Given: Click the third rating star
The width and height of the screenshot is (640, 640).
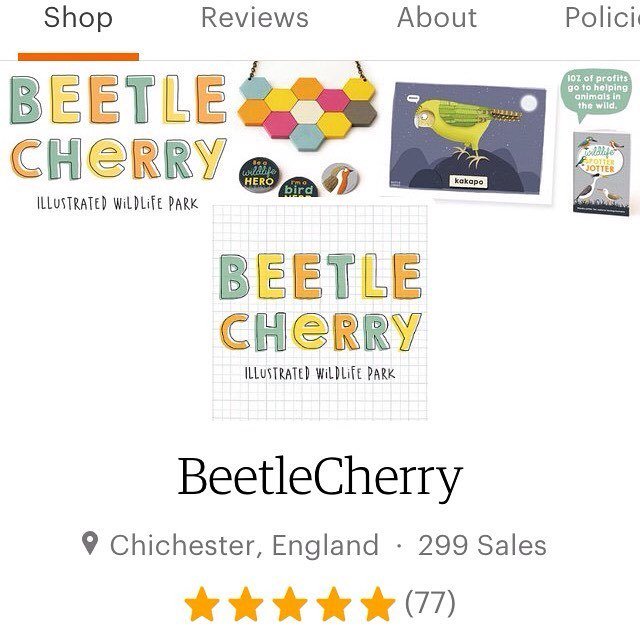Looking at the screenshot, I should [290, 604].
